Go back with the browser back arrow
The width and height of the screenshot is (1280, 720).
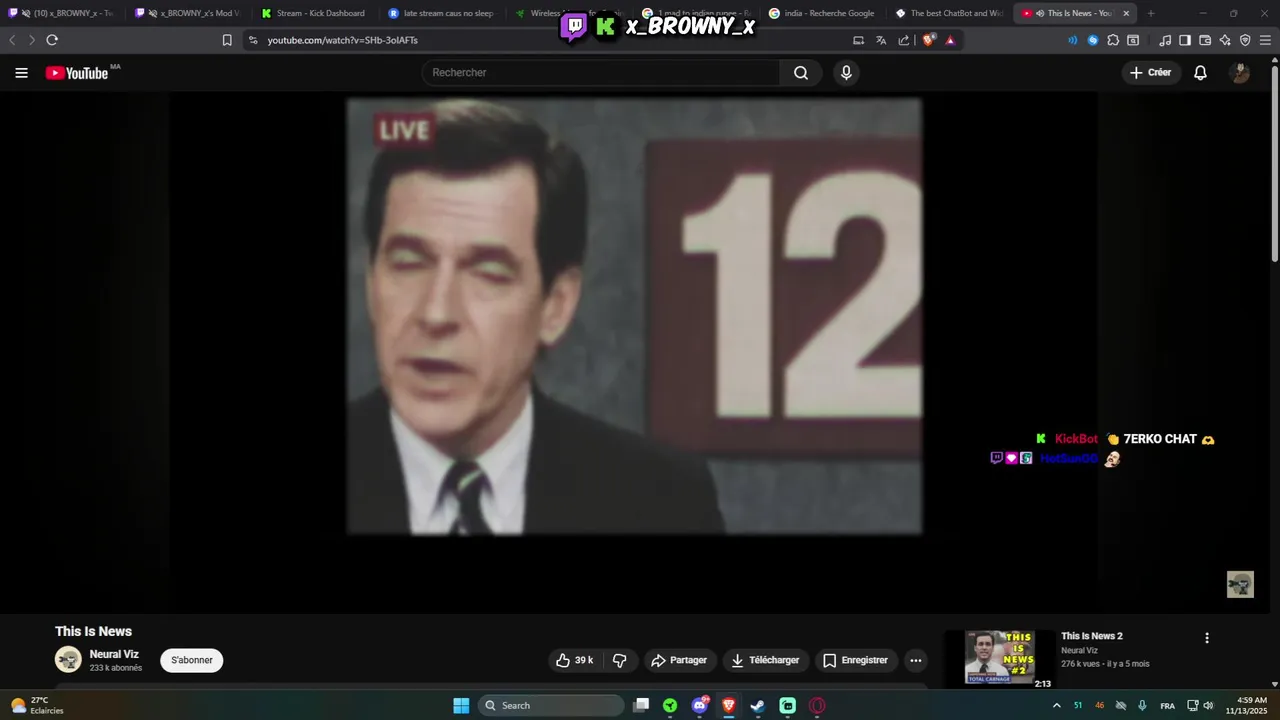(x=12, y=40)
